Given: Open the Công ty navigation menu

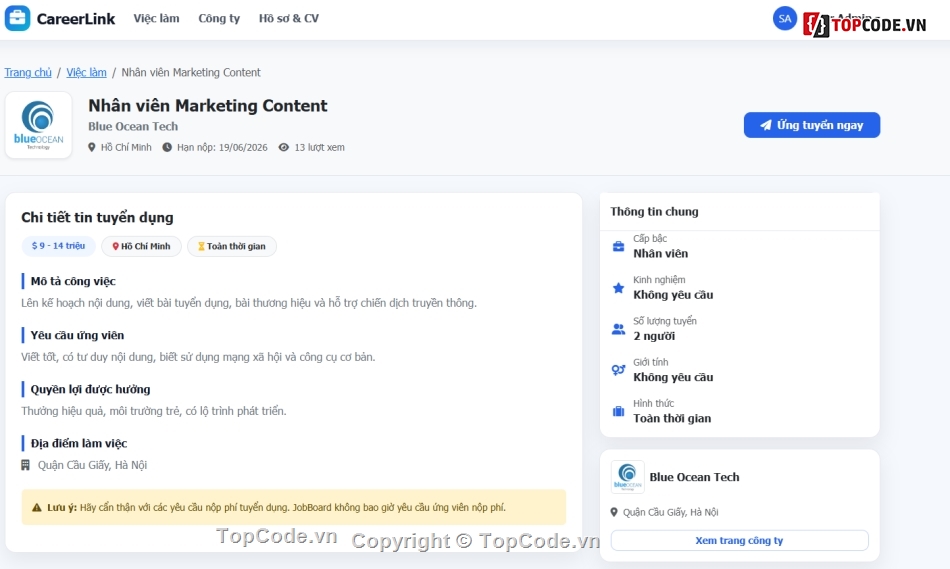Looking at the screenshot, I should pyautogui.click(x=219, y=18).
